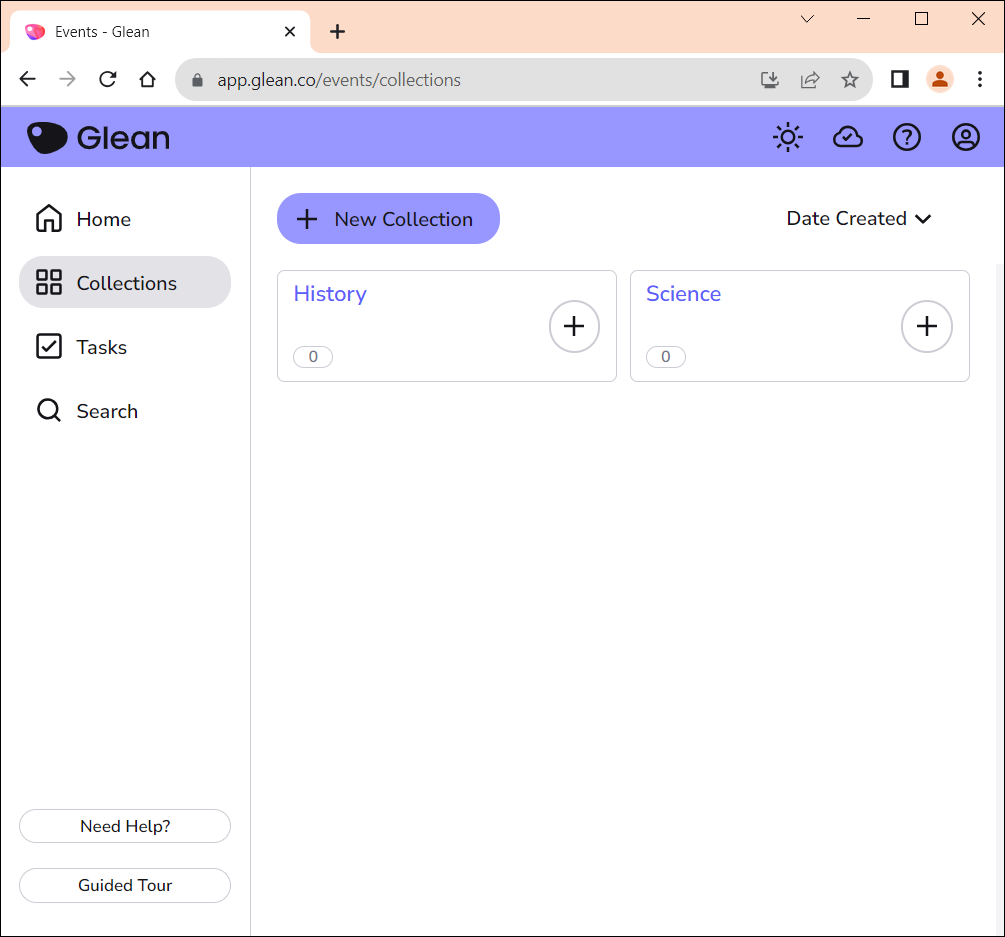This screenshot has width=1005, height=937.
Task: Click the Glean logo in header
Action: (98, 138)
